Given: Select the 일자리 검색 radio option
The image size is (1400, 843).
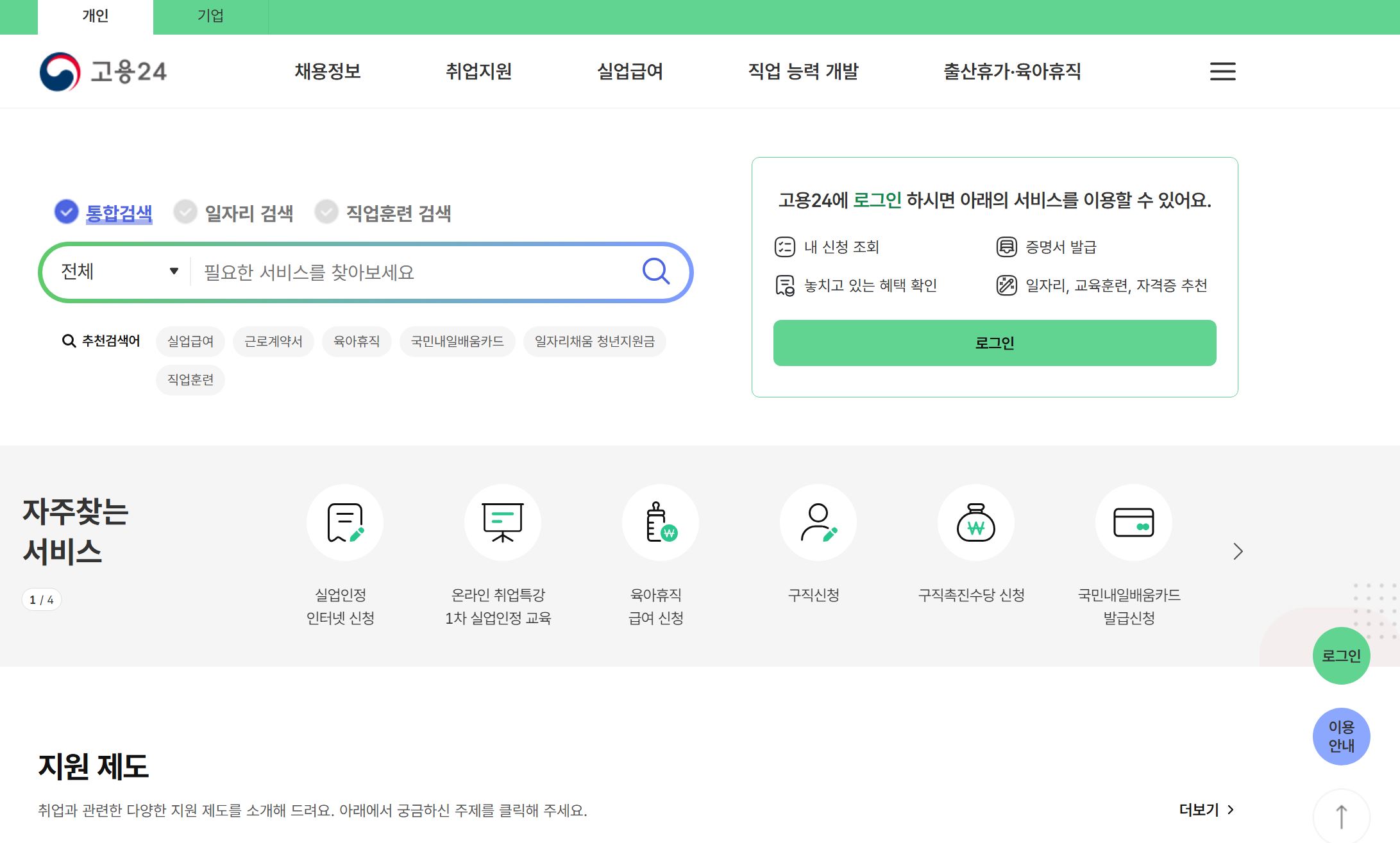Looking at the screenshot, I should point(185,212).
